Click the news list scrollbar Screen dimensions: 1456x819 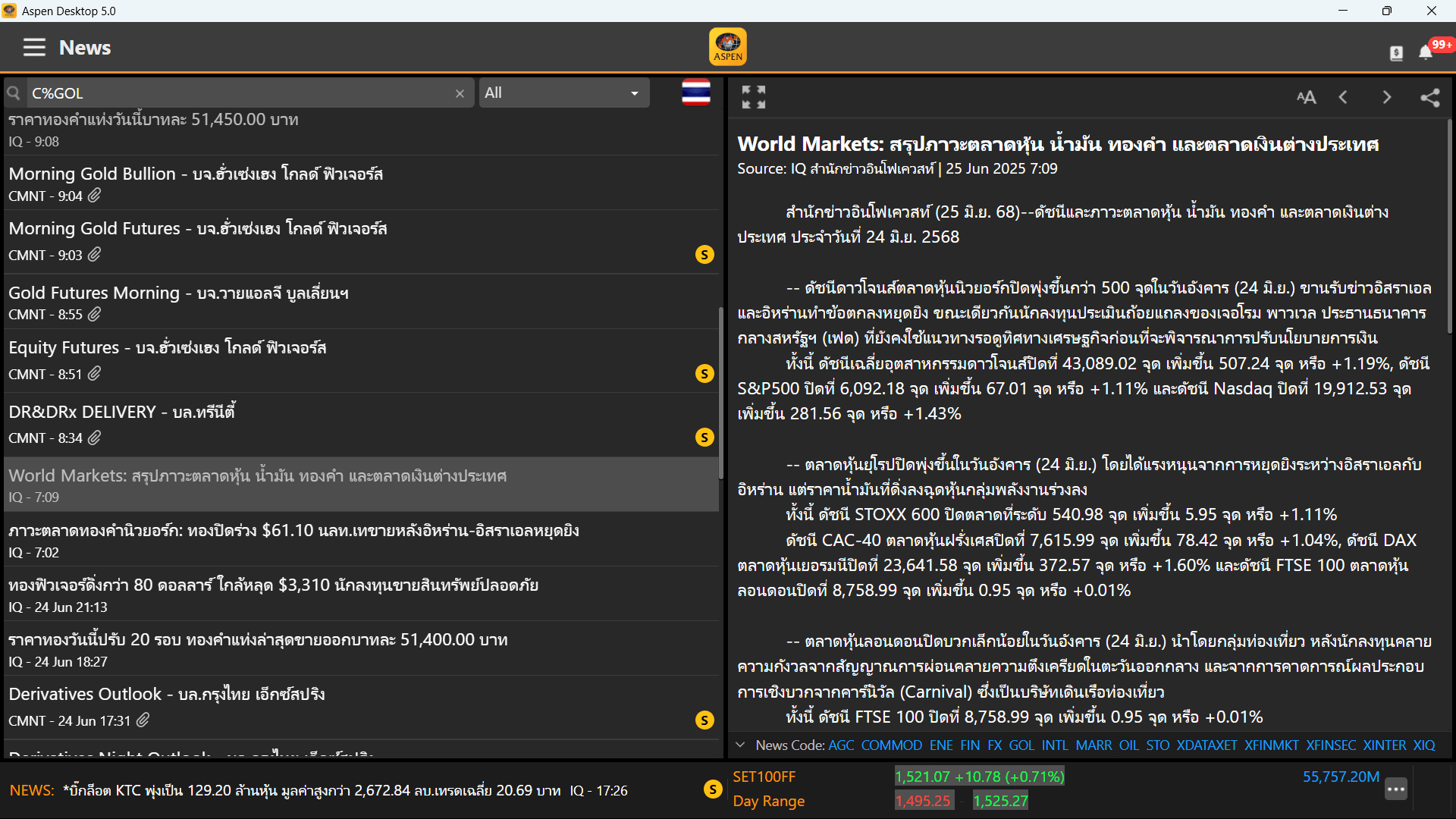click(x=720, y=393)
